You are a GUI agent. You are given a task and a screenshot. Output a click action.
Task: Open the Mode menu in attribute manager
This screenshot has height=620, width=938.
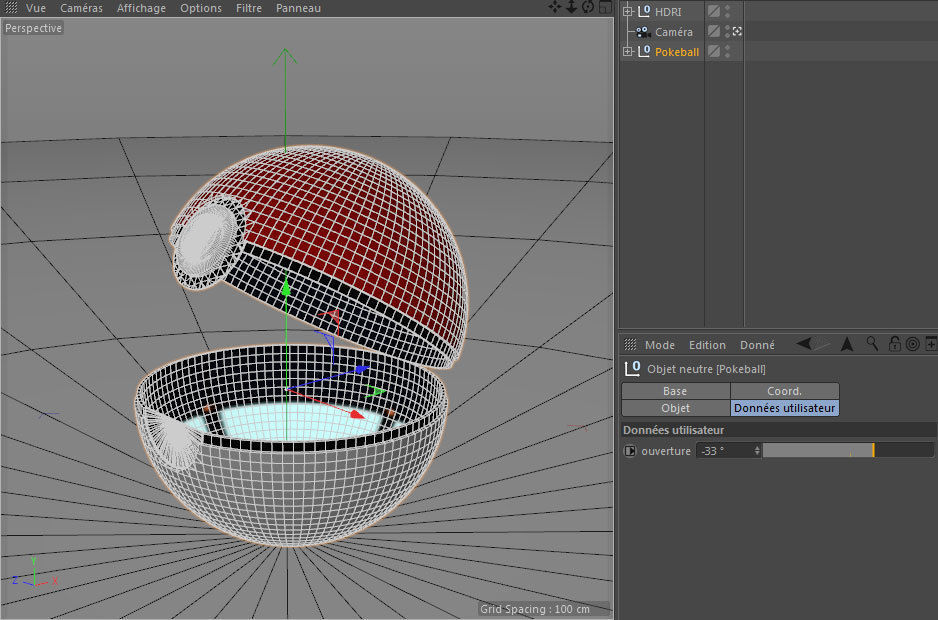[660, 345]
